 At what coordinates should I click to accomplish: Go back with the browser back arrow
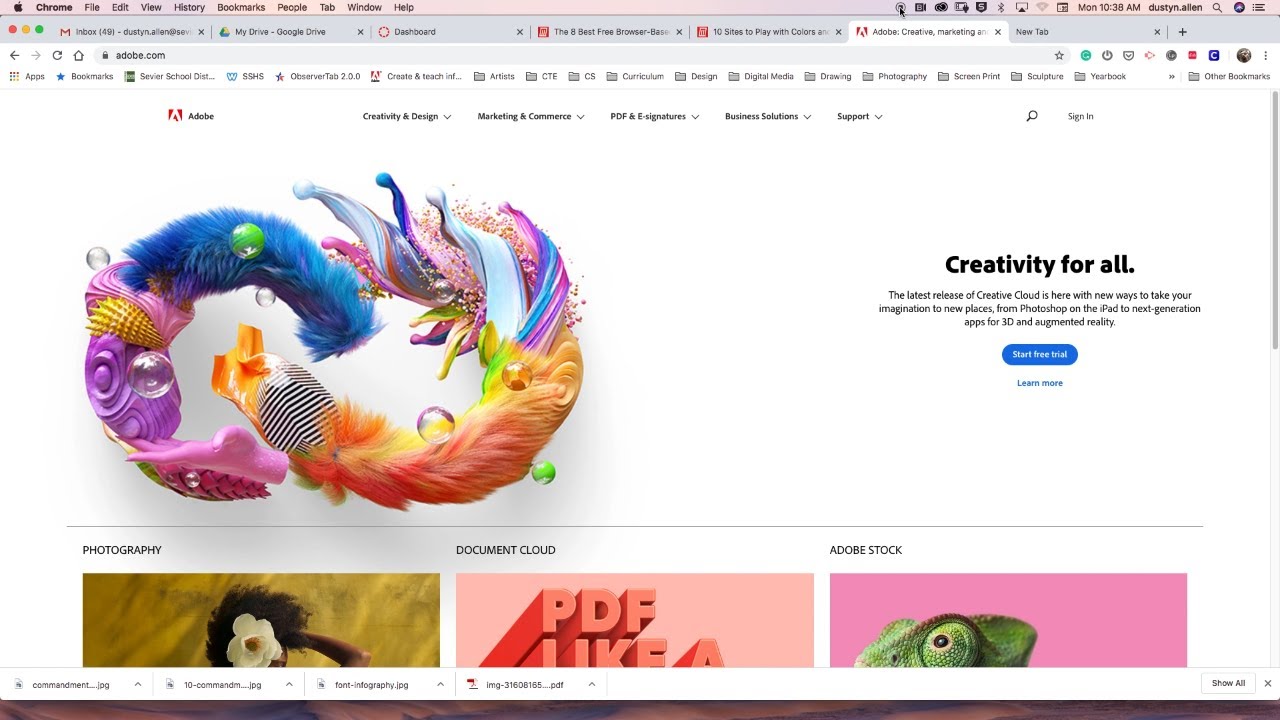[14, 55]
